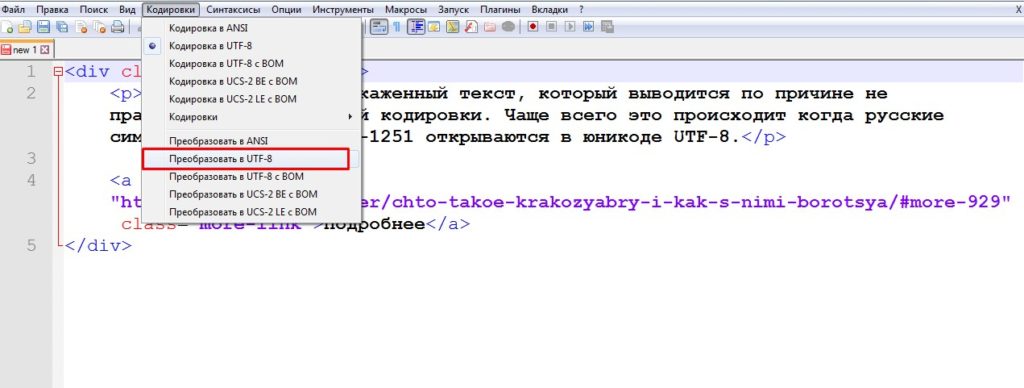The width and height of the screenshot is (1024, 388).
Task: Toggle Show all characters pilcrow icon
Action: 396,27
